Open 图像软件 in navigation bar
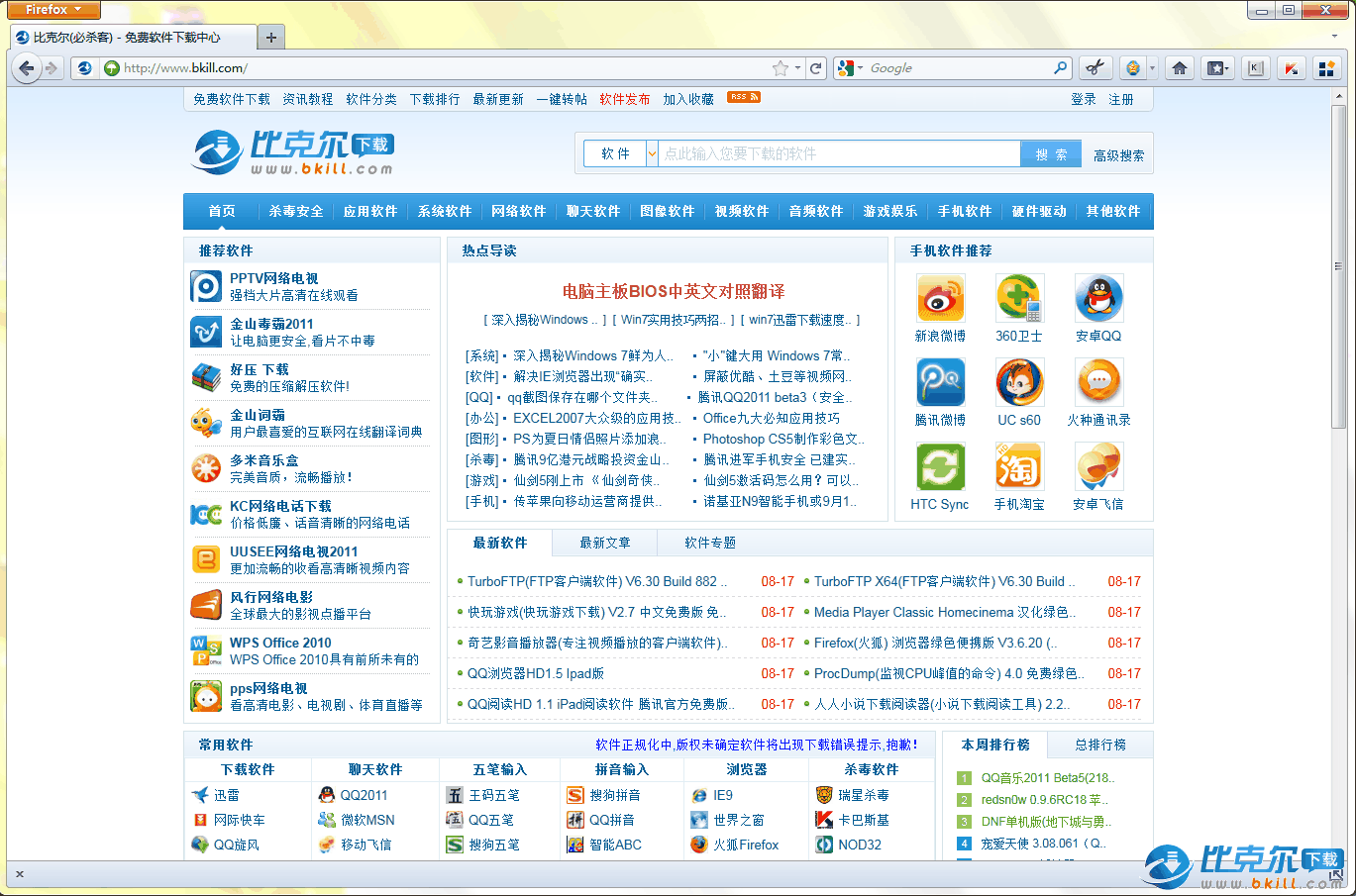 click(667, 211)
